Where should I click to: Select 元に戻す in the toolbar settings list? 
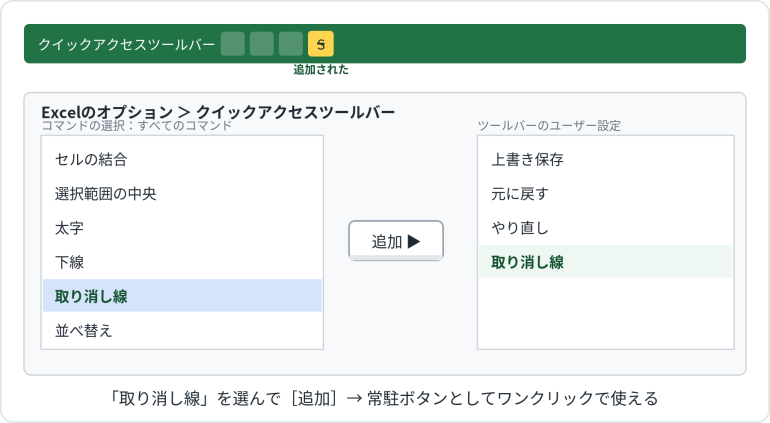[x=605, y=194]
